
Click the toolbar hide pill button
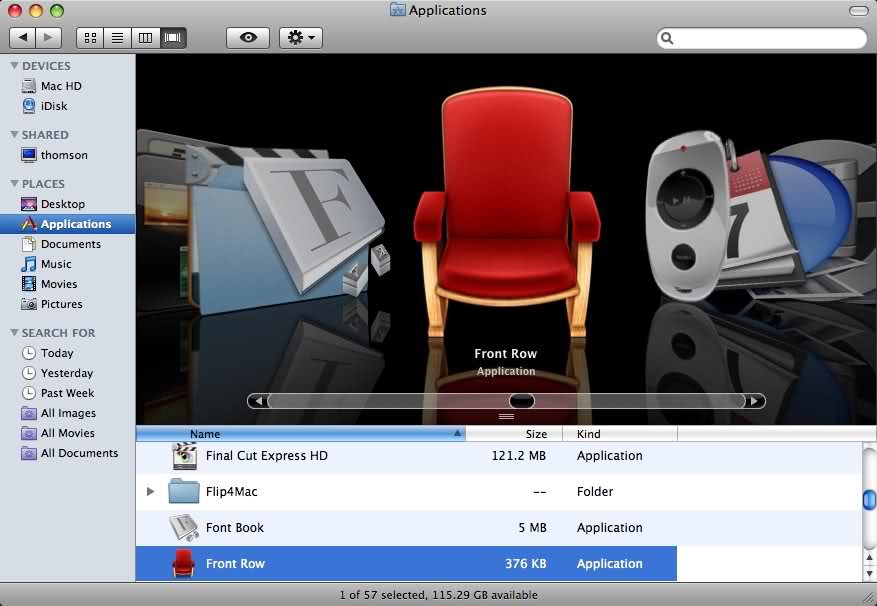tap(859, 11)
